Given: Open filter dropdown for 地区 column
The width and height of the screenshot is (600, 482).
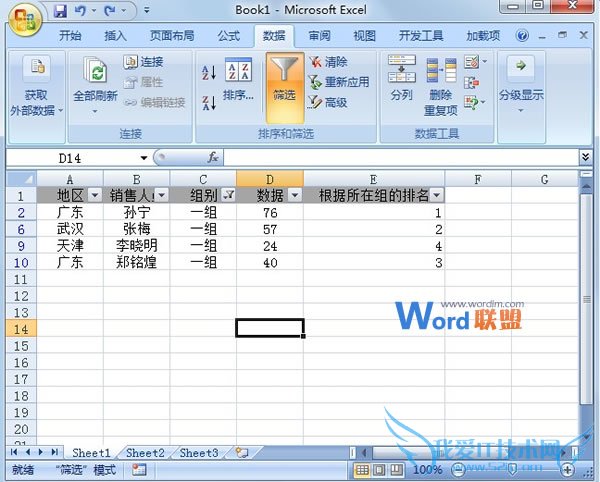Looking at the screenshot, I should tap(95, 195).
